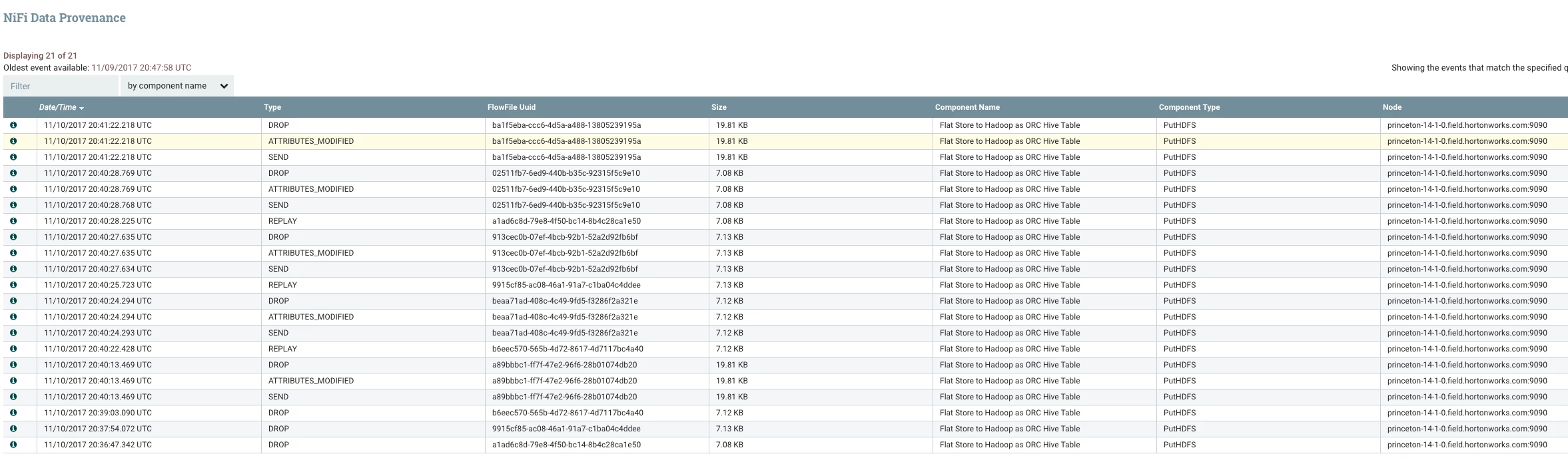Image resolution: width=1568 pixels, height=474 pixels.
Task: Open info icon for ba1f5eba ATTRIBUTES_MODIFIED event
Action: (13, 141)
